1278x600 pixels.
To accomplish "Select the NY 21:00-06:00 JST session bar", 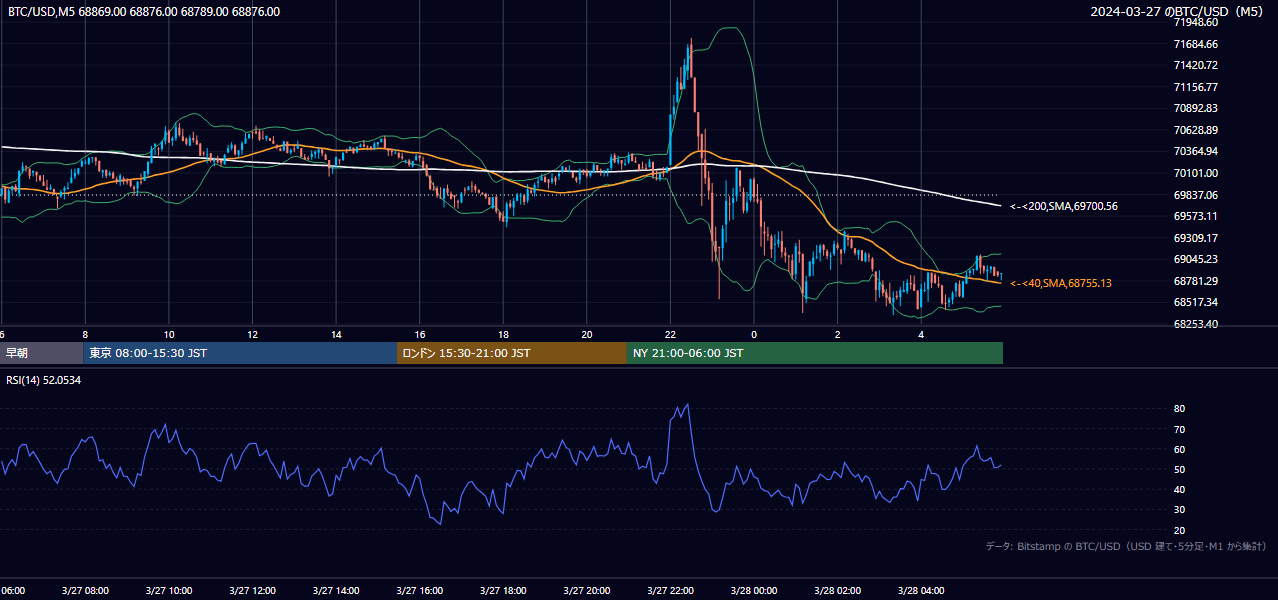I will coord(815,353).
